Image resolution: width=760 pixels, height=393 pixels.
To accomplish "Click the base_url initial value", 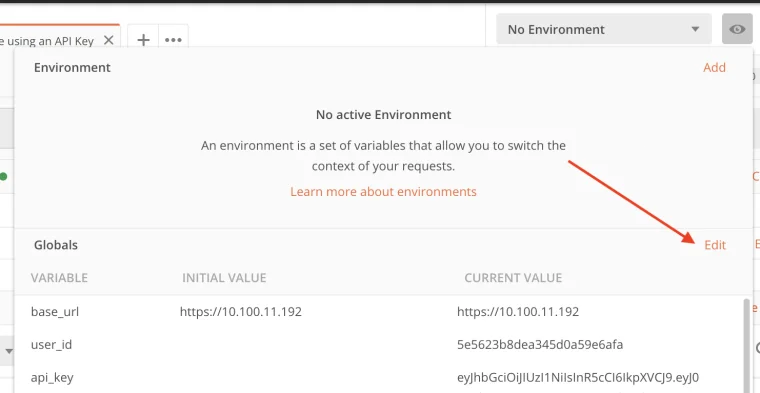I will coord(240,311).
